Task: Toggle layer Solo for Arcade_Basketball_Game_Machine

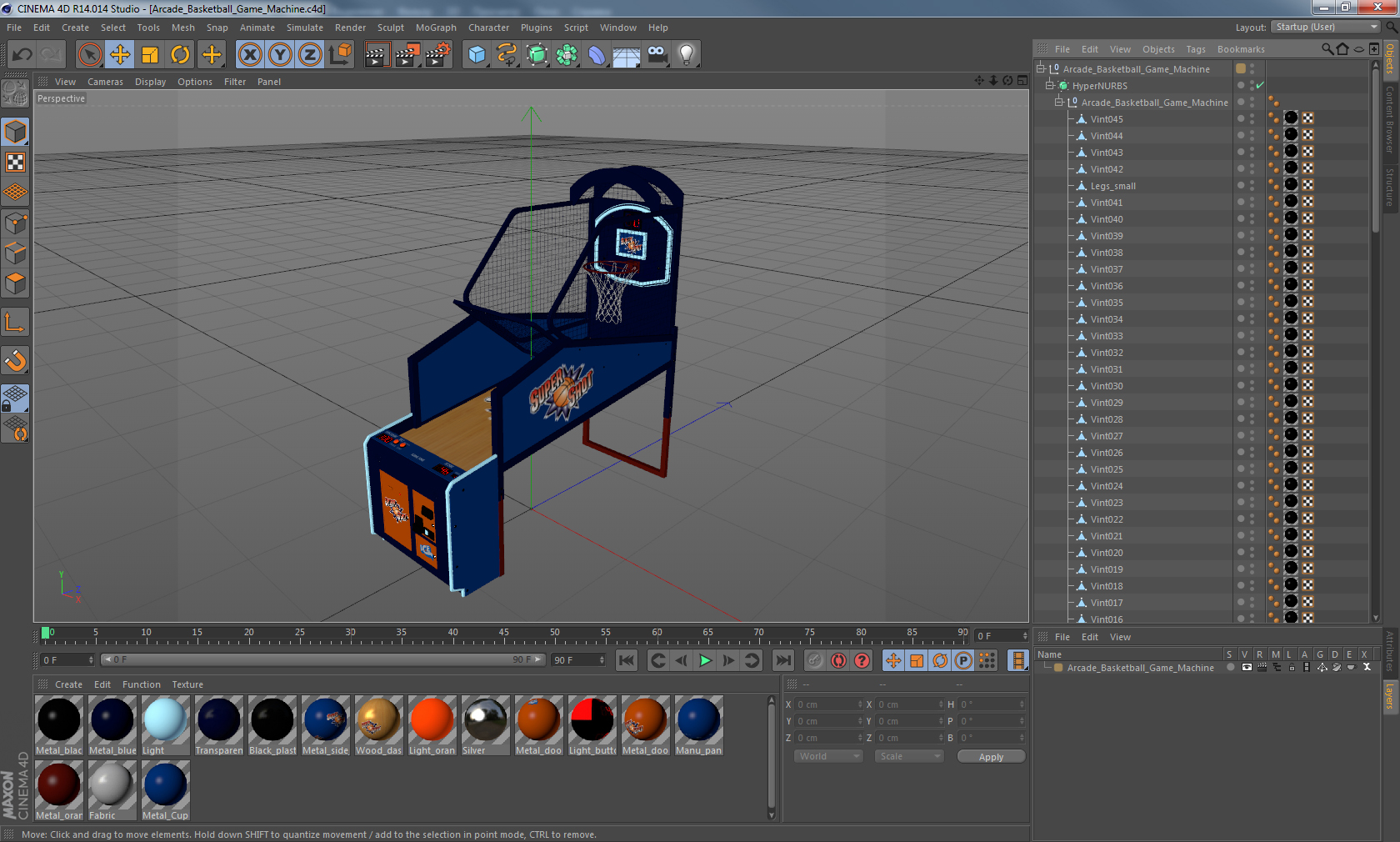Action: pos(1230,667)
